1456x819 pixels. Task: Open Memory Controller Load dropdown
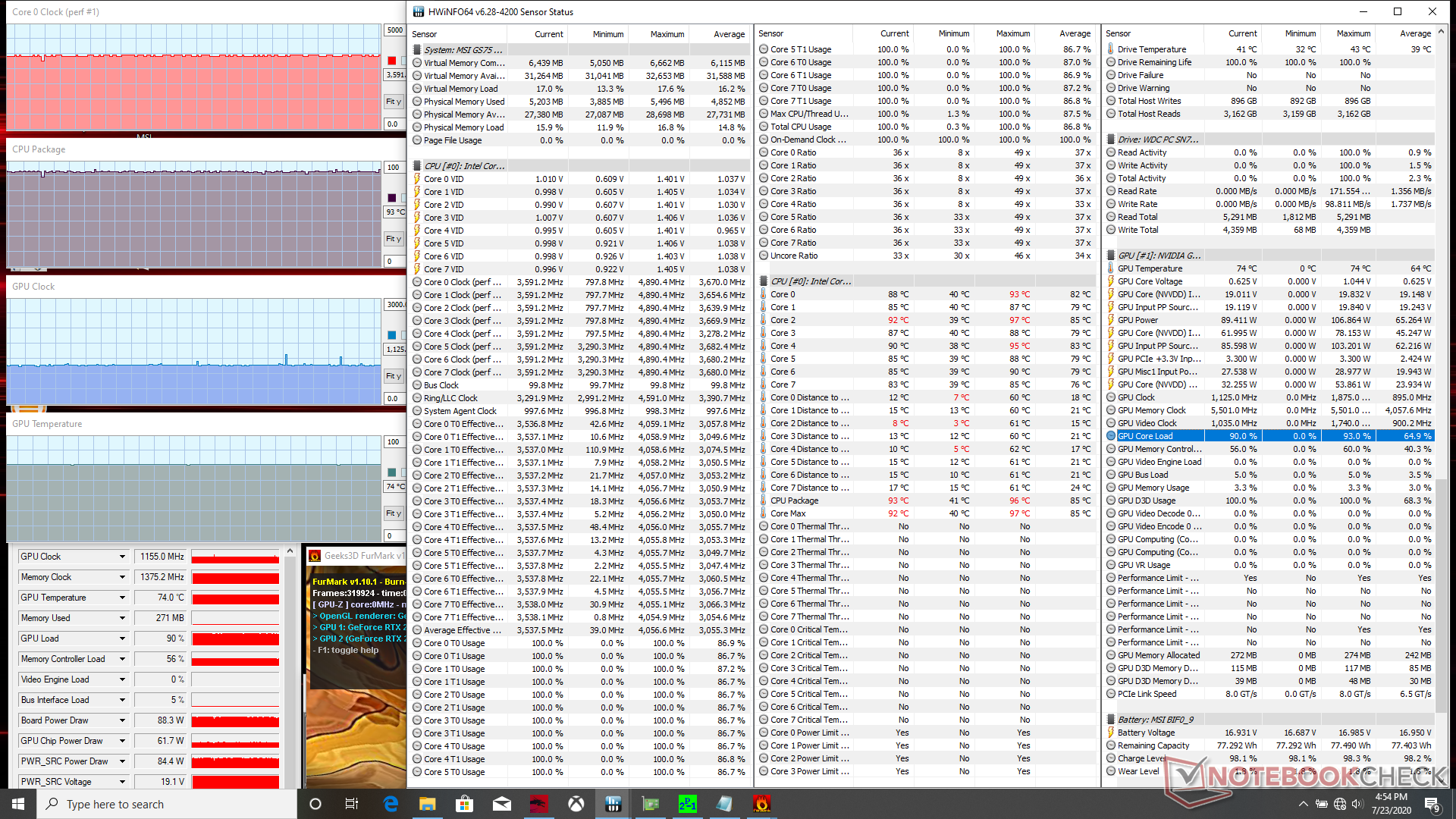(x=122, y=659)
